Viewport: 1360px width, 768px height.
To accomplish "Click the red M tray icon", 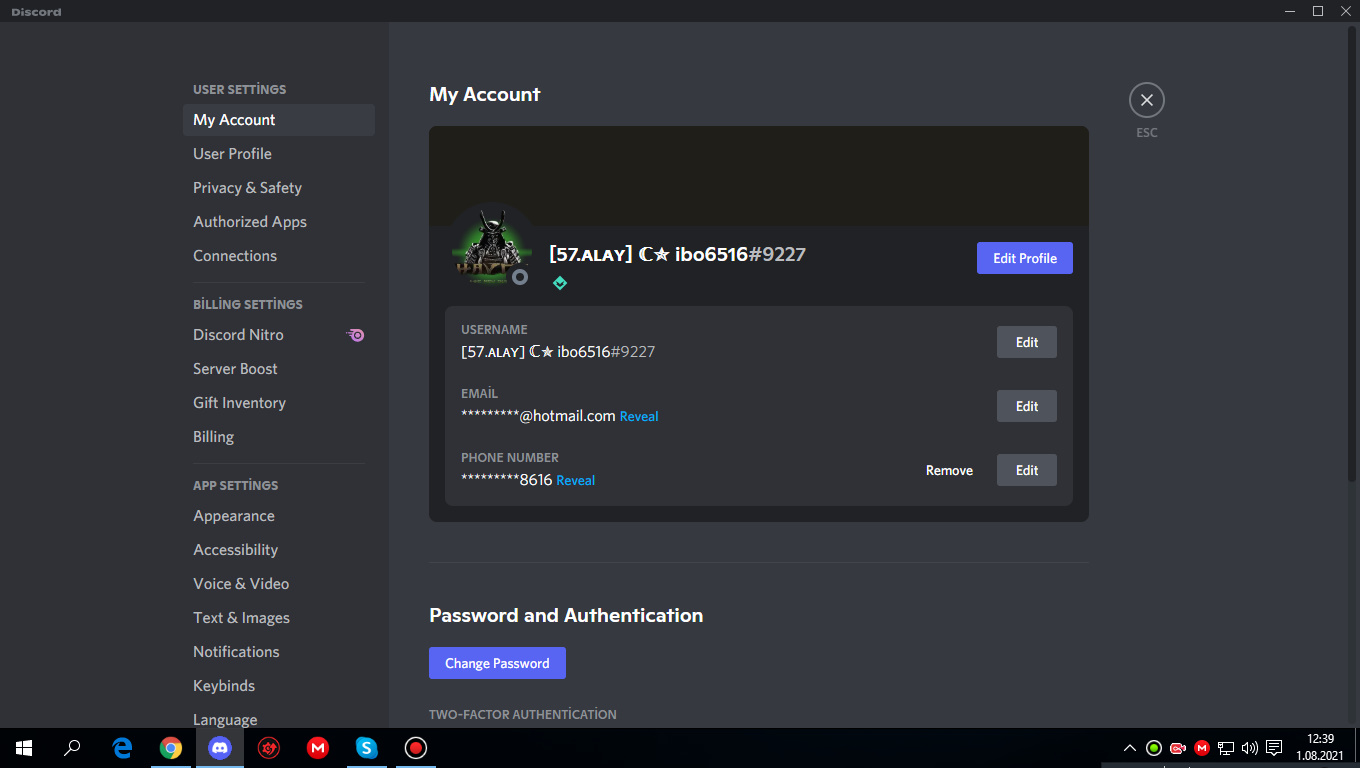I will click(1202, 748).
